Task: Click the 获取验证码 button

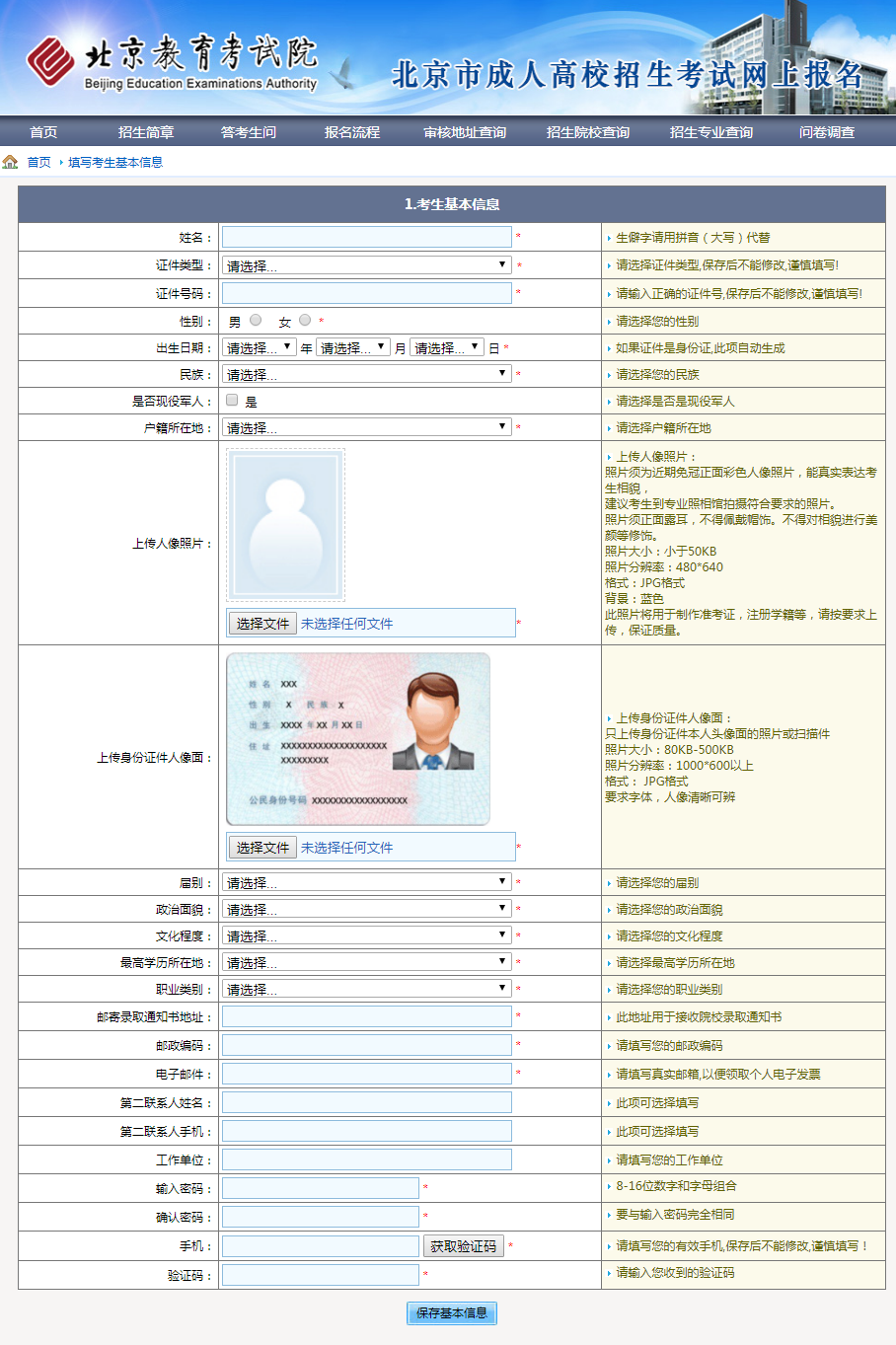Action: pos(463,1246)
